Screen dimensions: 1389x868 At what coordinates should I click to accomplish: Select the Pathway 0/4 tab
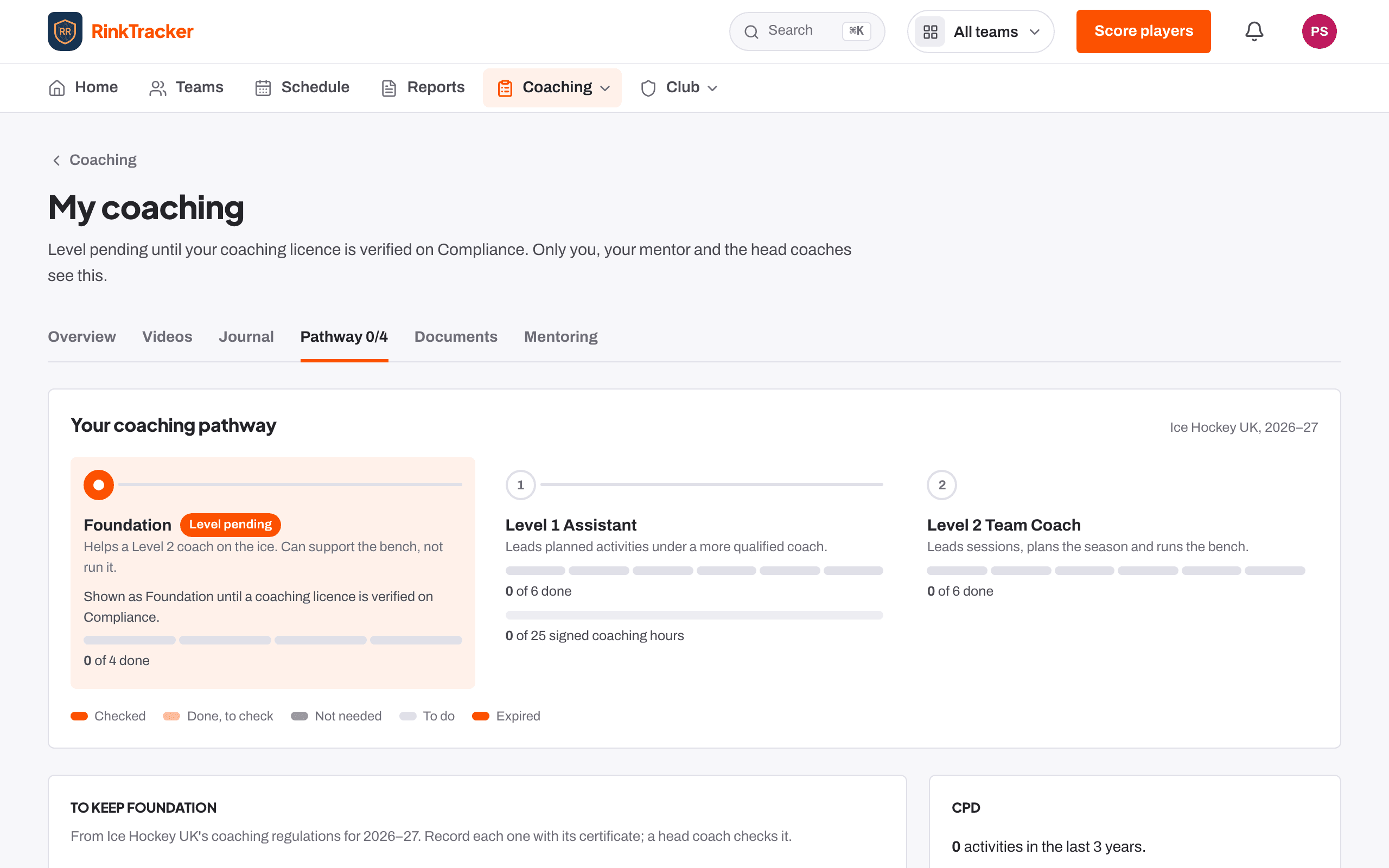click(345, 336)
